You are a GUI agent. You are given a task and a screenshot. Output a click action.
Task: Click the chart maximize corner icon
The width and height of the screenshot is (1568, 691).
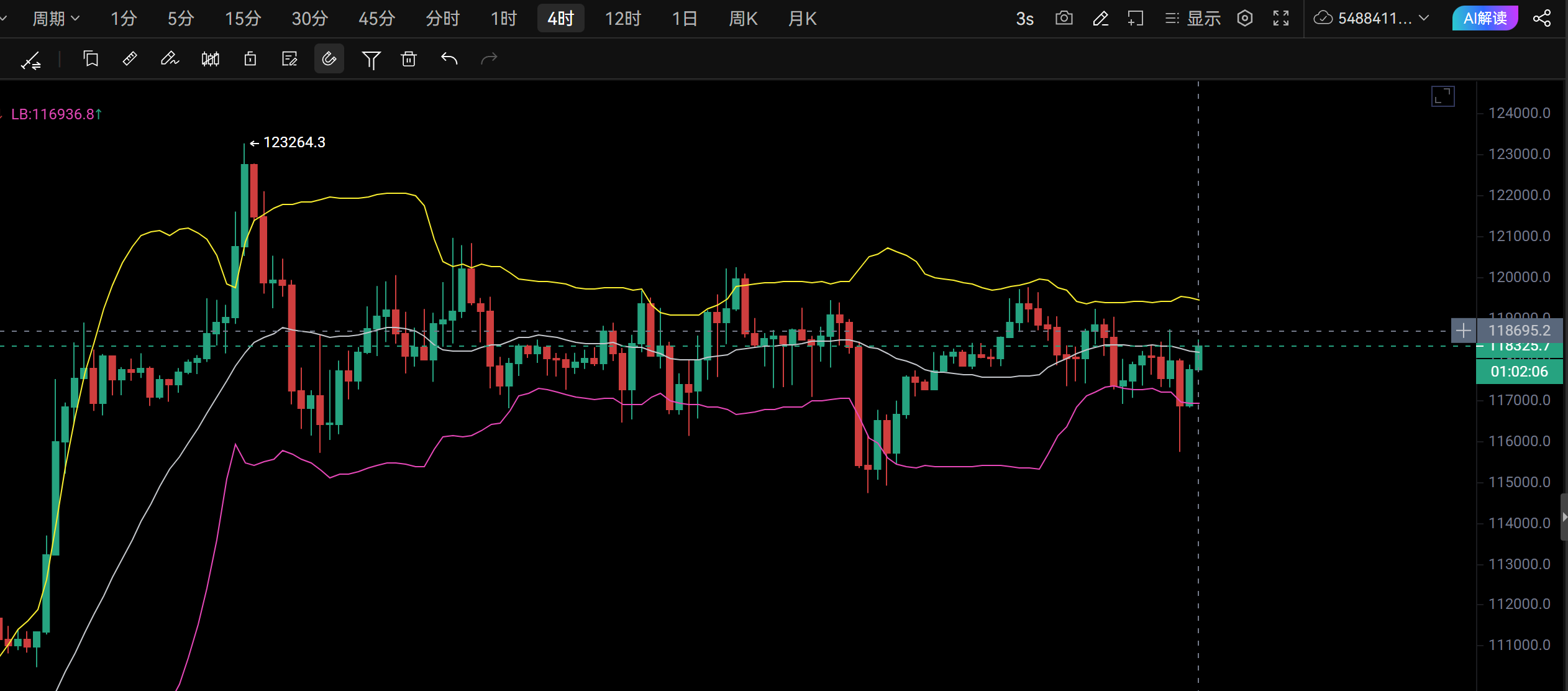(x=1443, y=96)
